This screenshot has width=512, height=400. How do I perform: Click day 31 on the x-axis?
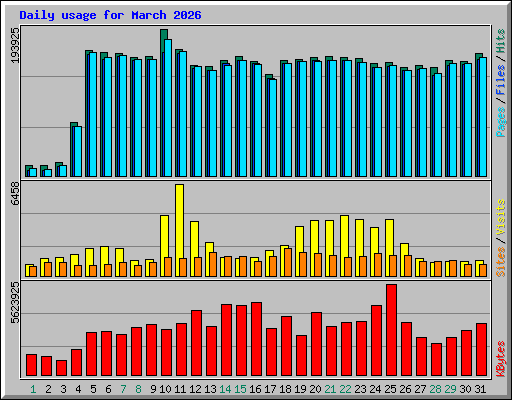(480, 389)
